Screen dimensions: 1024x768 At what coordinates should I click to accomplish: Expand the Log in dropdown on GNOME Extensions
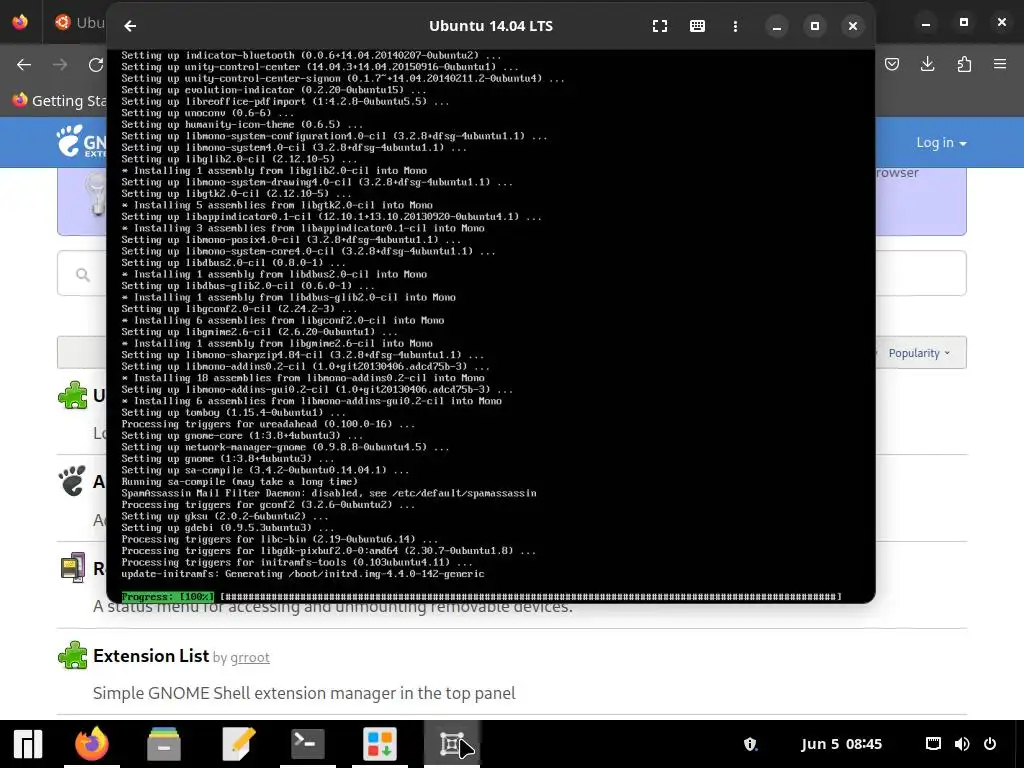click(941, 142)
